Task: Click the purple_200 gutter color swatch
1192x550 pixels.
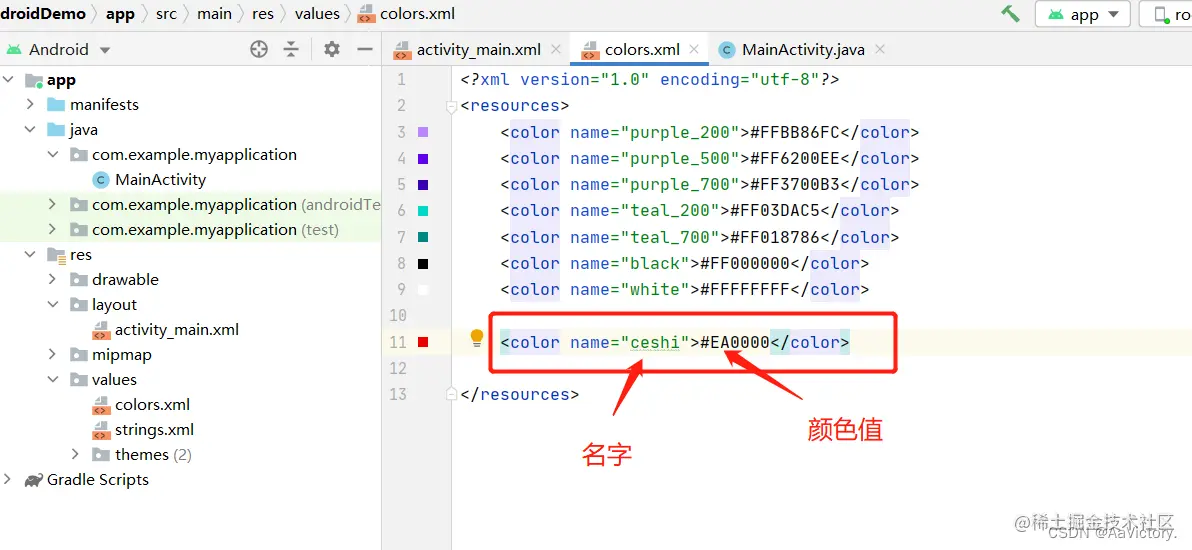Action: pyautogui.click(x=423, y=132)
